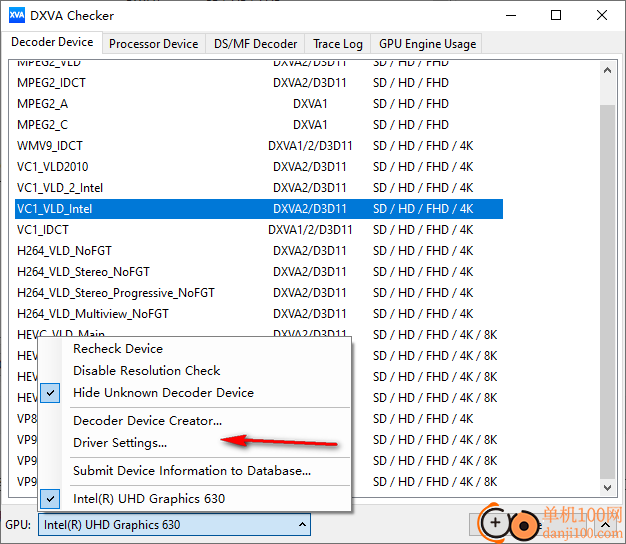Click DXVA1/2/D3D11 cell in WMV9_IDCT row

(x=310, y=146)
